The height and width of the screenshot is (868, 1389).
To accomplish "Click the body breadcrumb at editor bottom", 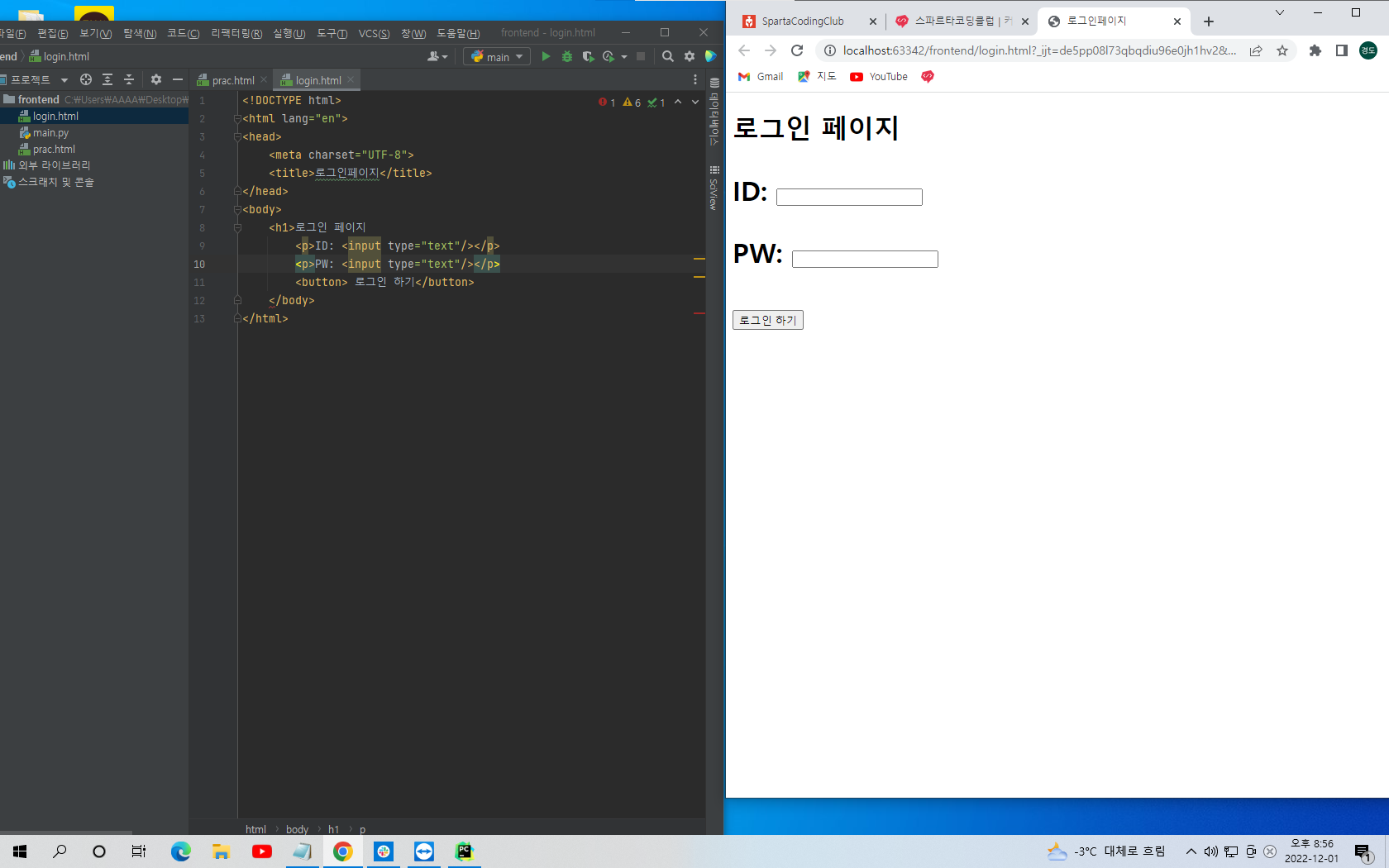I will [x=297, y=829].
